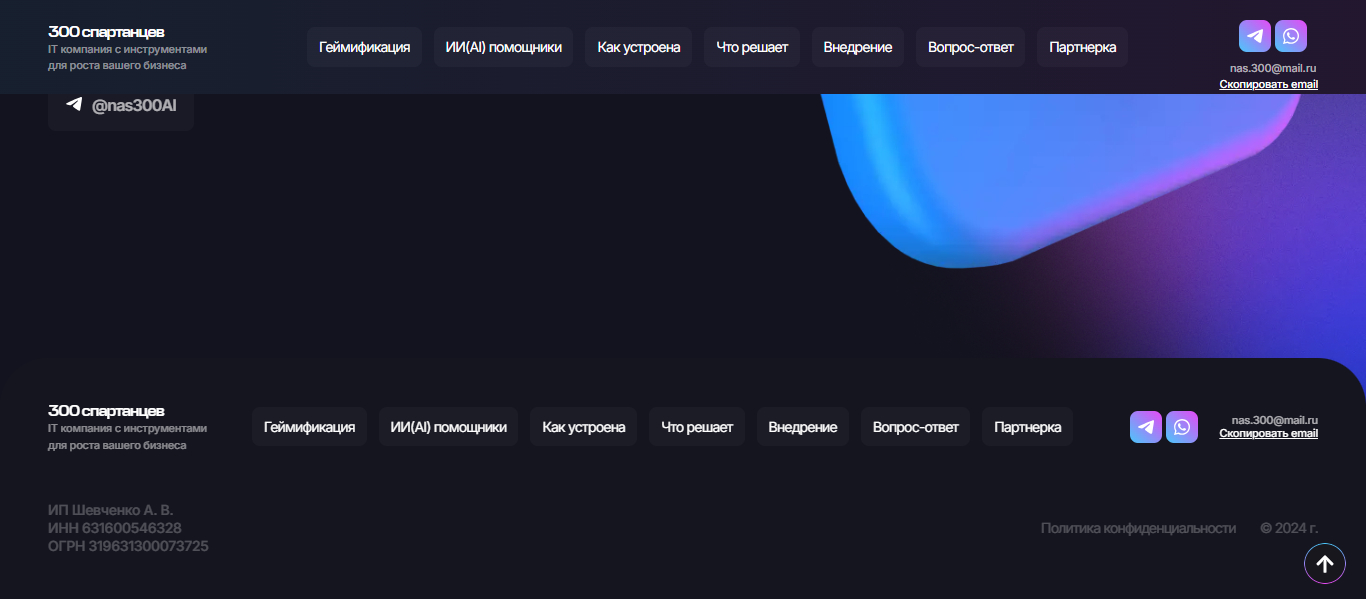Click the 300 спартанцев logo in footer
This screenshot has height=599, width=1366.
click(x=106, y=411)
